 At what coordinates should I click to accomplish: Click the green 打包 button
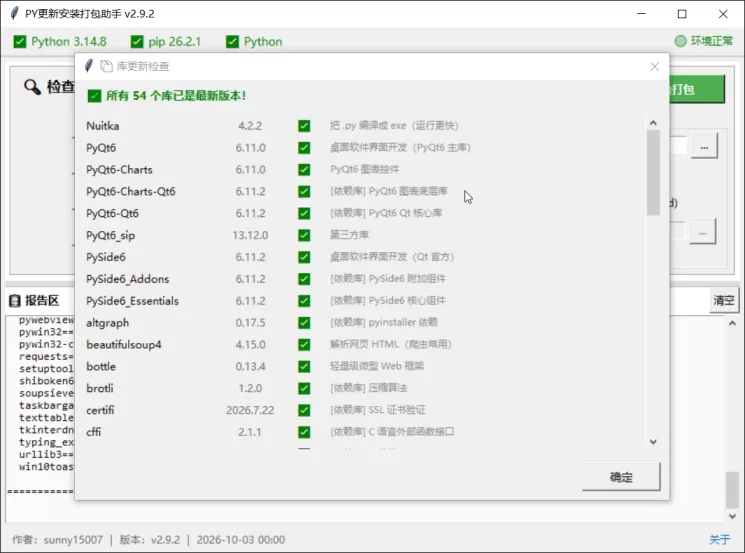pos(697,89)
